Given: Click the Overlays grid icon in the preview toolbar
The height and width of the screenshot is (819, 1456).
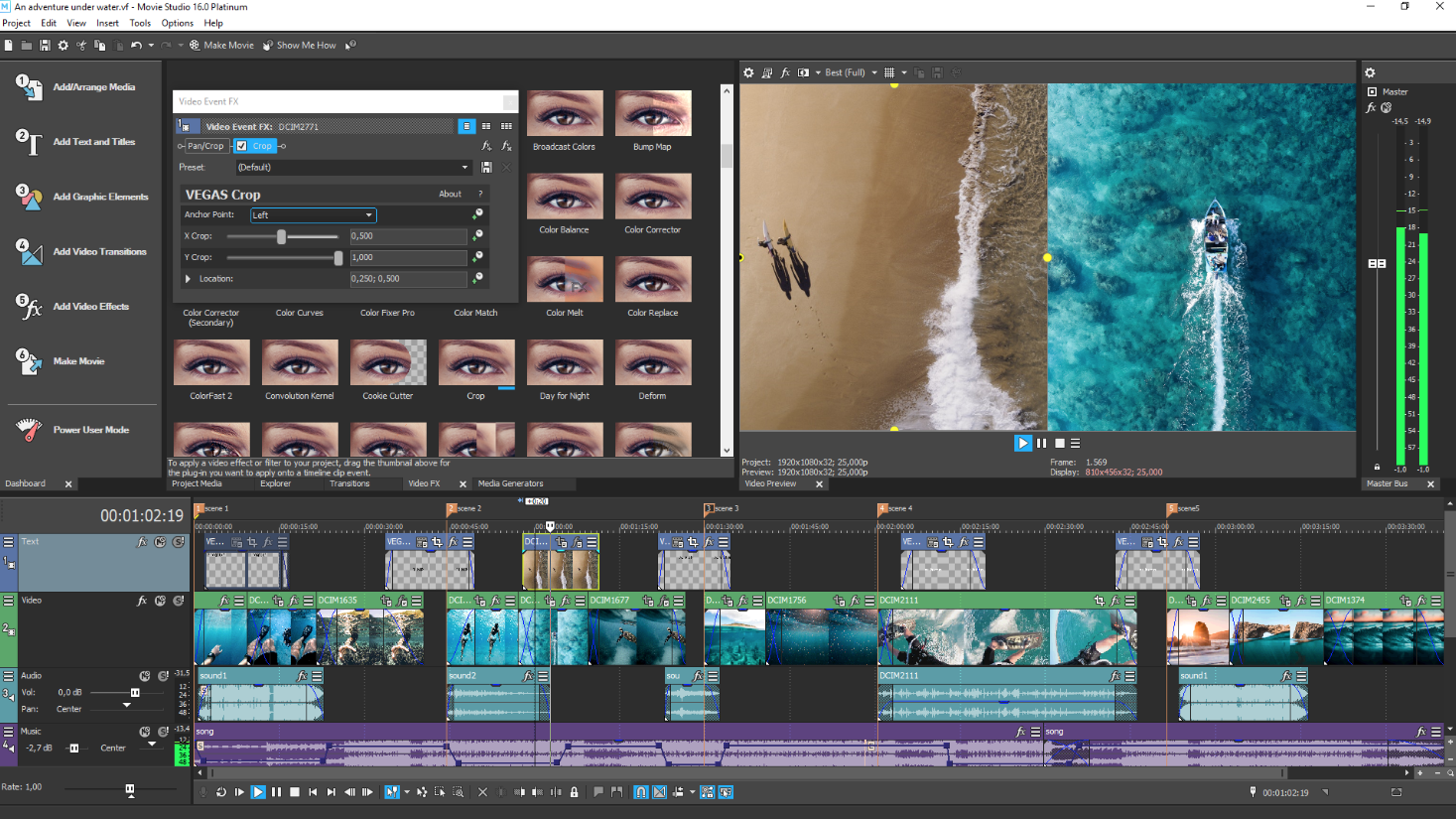Looking at the screenshot, I should coord(889,72).
